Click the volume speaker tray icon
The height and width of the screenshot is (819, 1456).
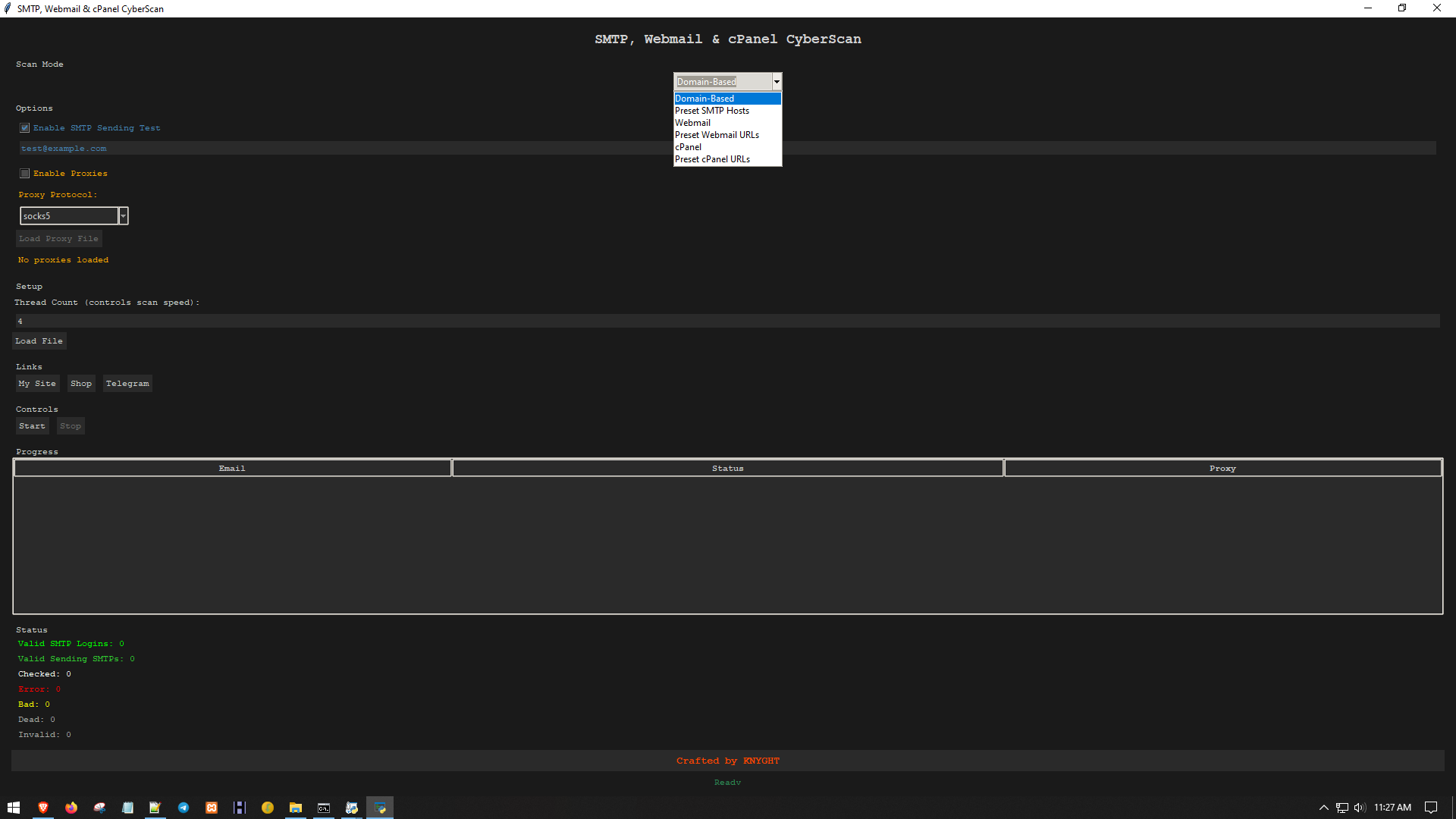tap(1359, 808)
